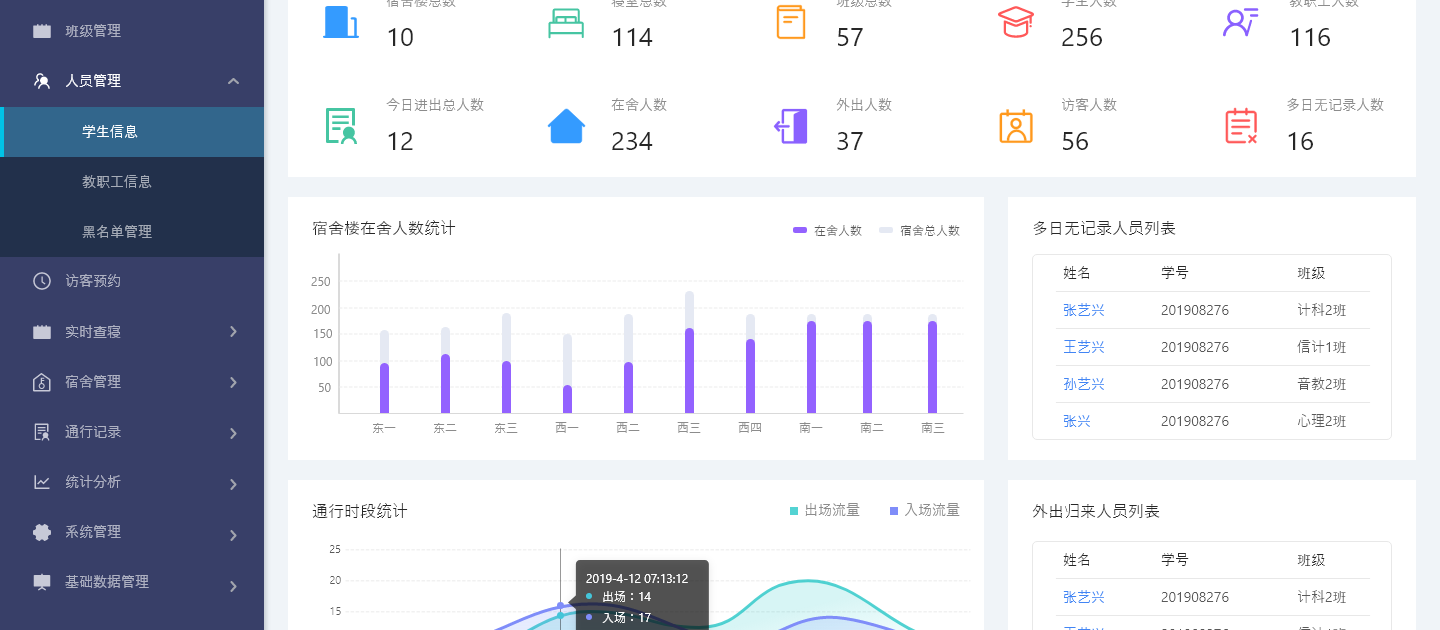Screen dimensions: 1440x630
Task: Click the 心理2班 class cell
Action: (1322, 421)
